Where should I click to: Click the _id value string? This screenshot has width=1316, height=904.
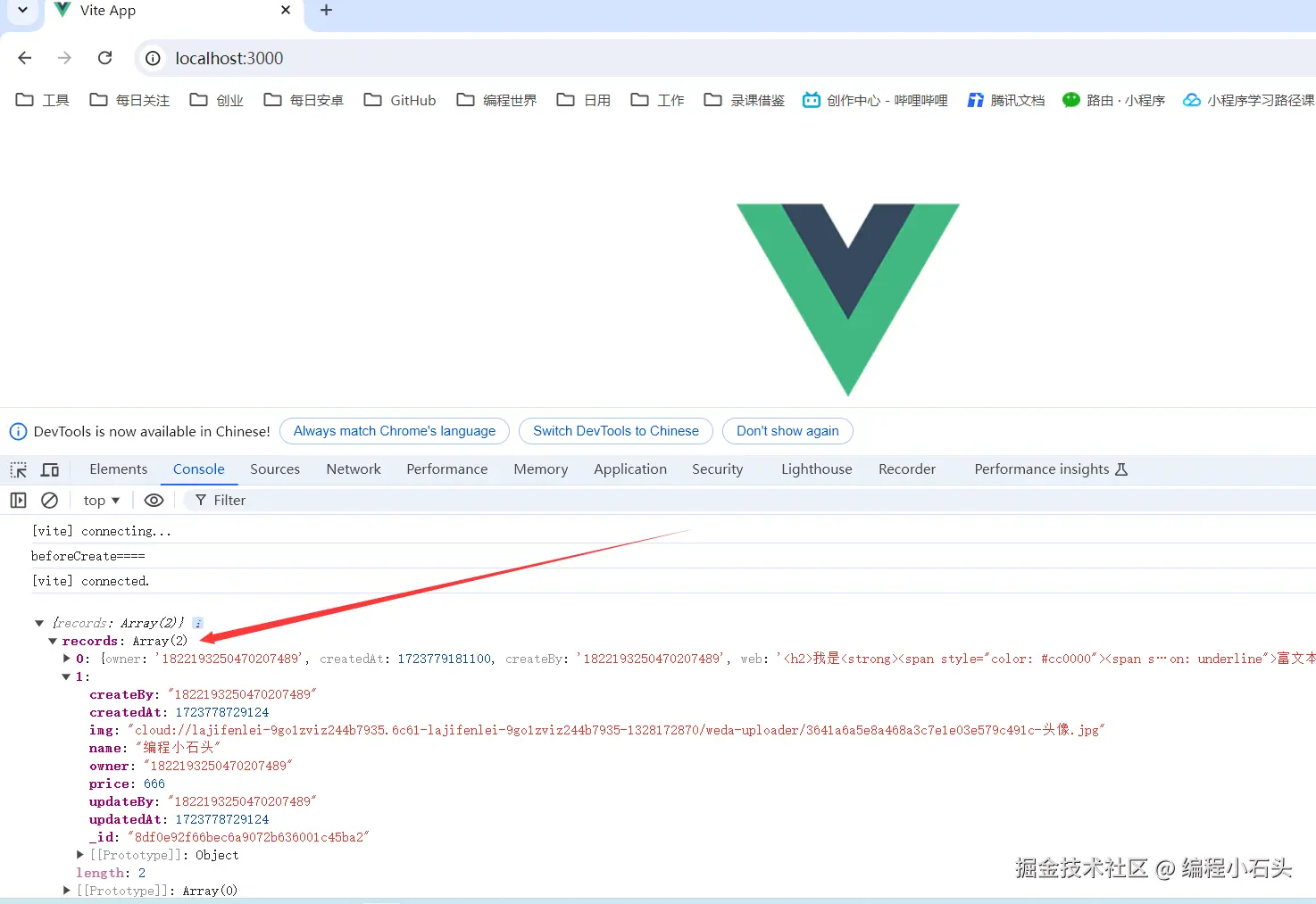click(248, 837)
